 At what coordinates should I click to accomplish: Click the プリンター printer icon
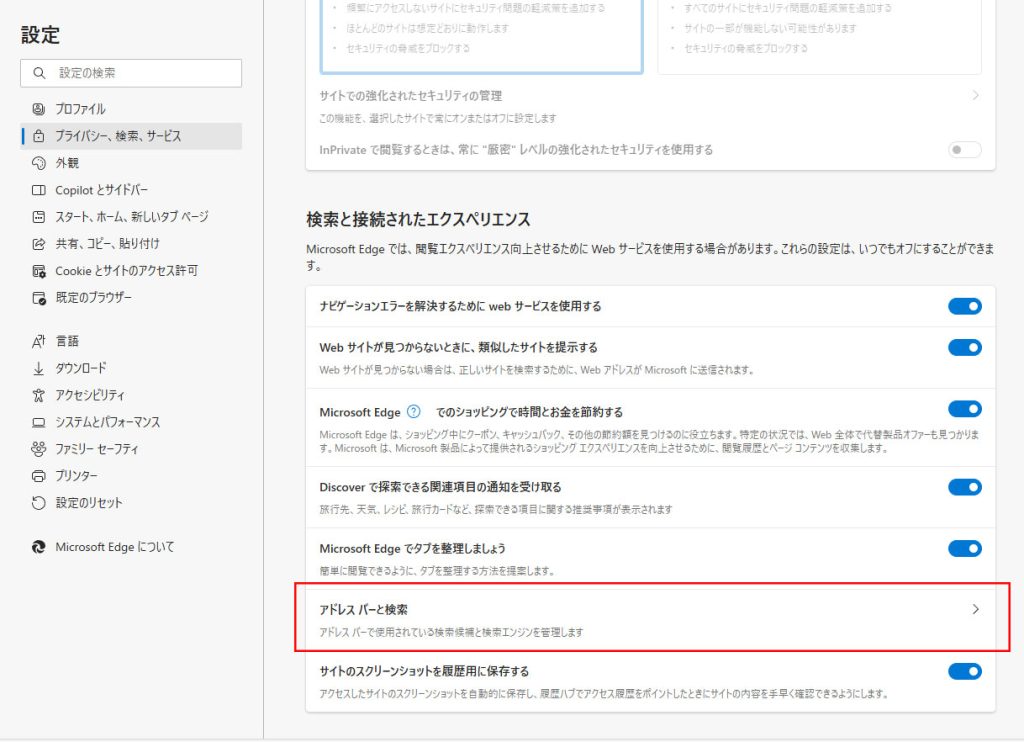[x=39, y=476]
